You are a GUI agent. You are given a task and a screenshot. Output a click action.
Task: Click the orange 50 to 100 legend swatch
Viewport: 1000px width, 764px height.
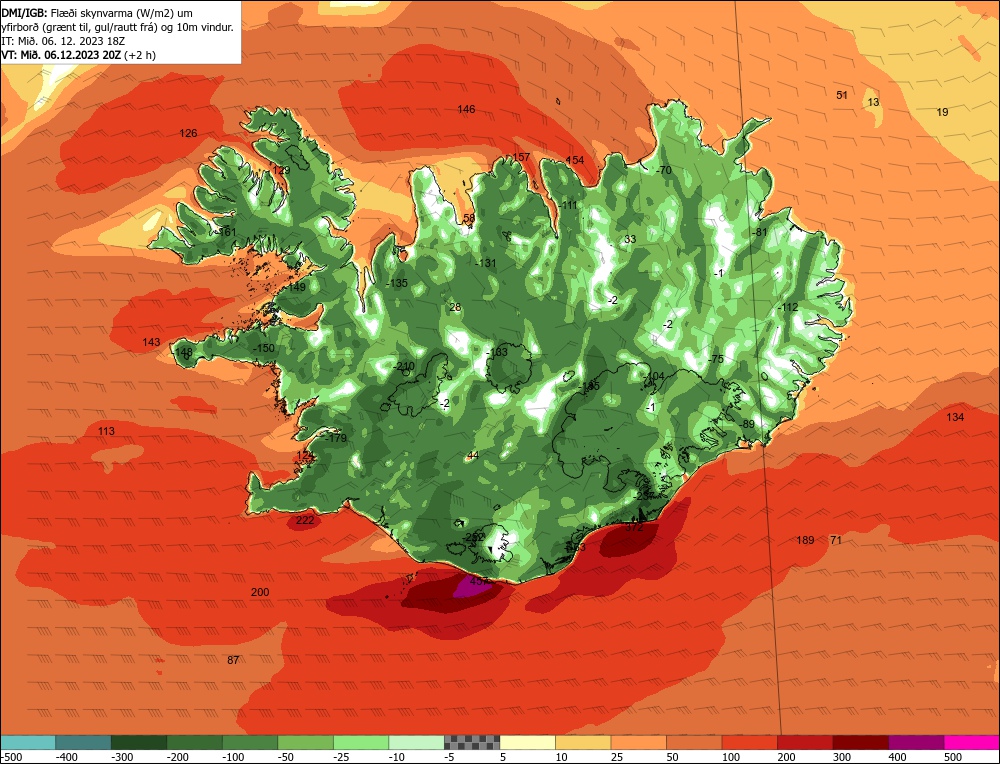694,742
